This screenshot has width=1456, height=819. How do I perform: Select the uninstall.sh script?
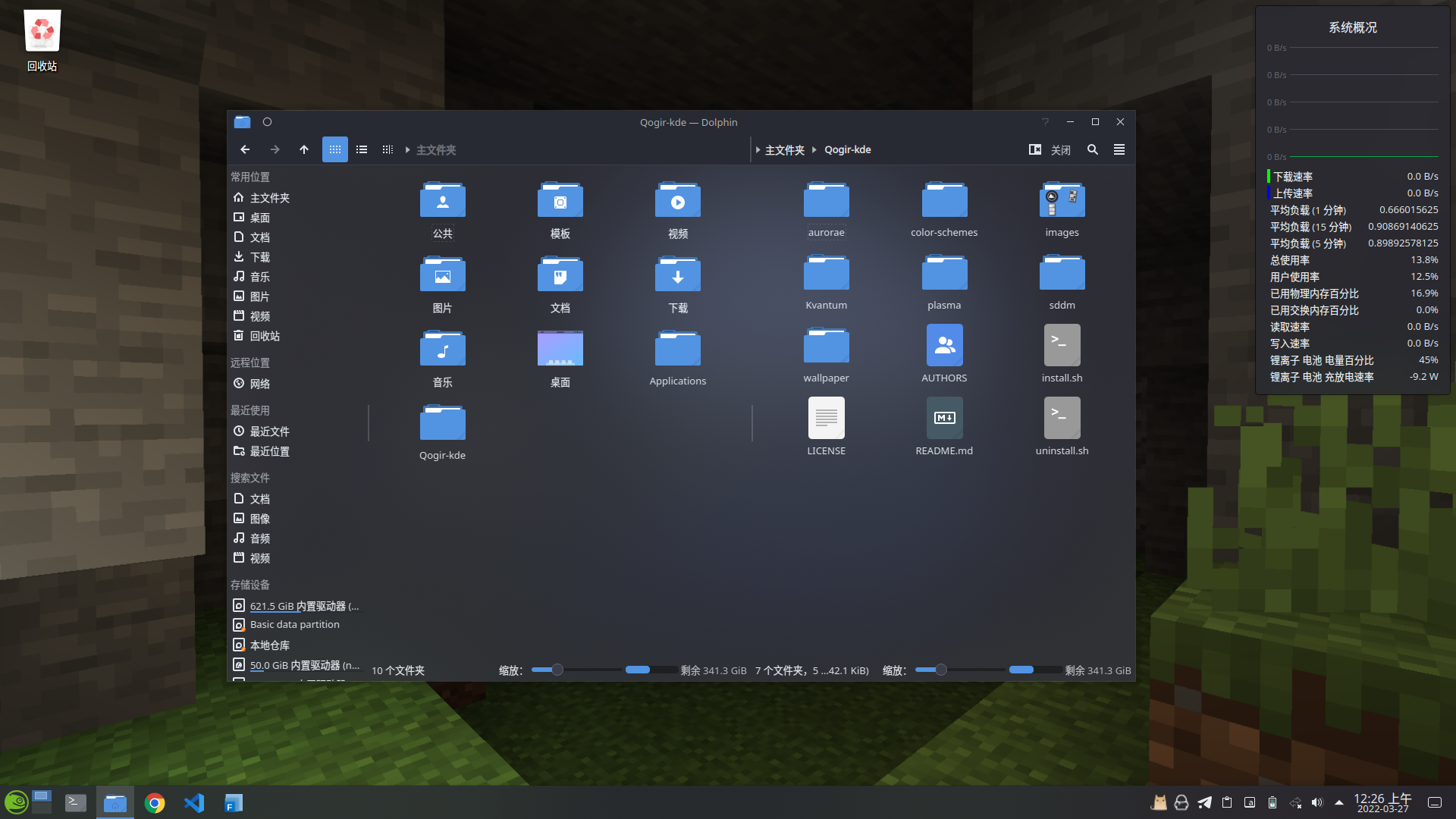tap(1062, 418)
